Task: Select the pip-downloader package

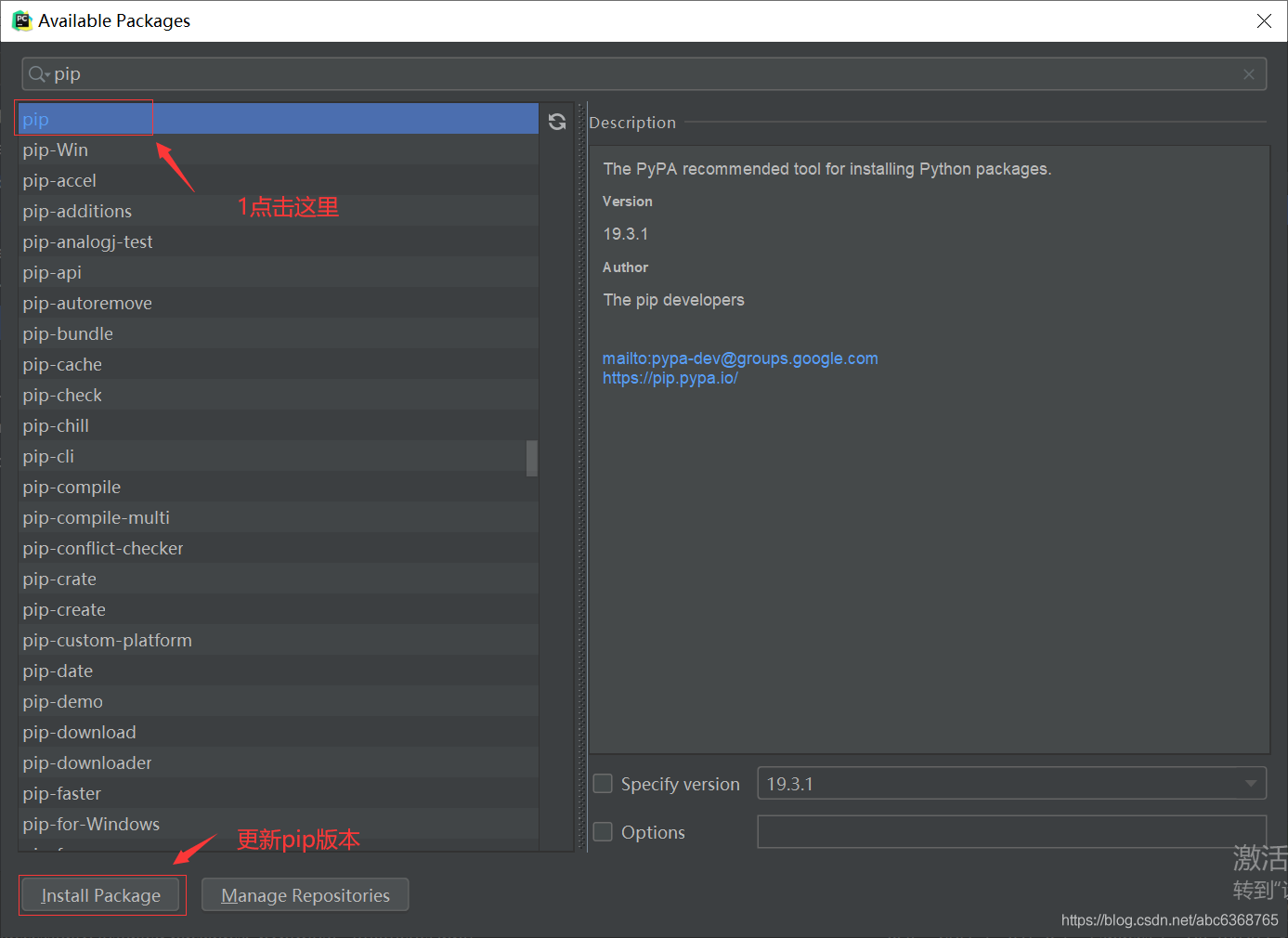Action: [87, 762]
